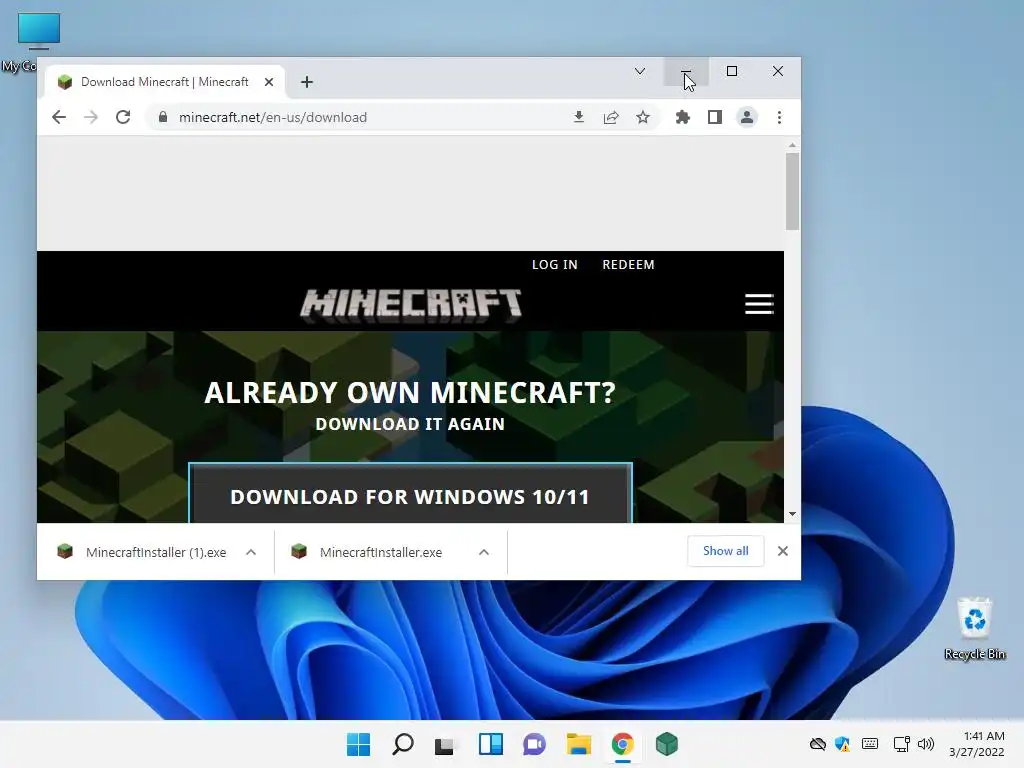Go back using Chrome's back arrow

(59, 118)
